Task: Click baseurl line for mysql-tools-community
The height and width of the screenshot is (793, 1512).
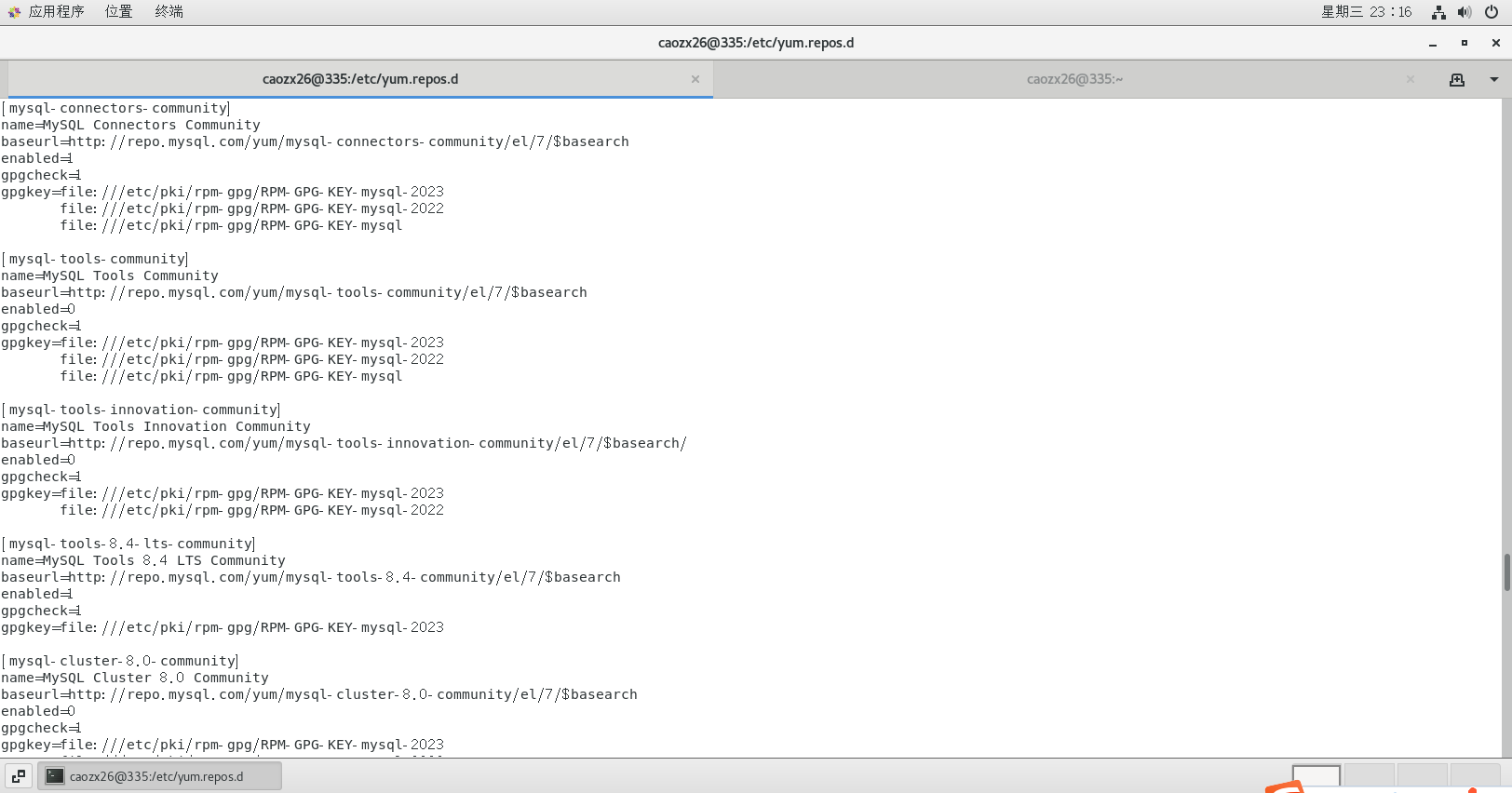Action: click(294, 292)
